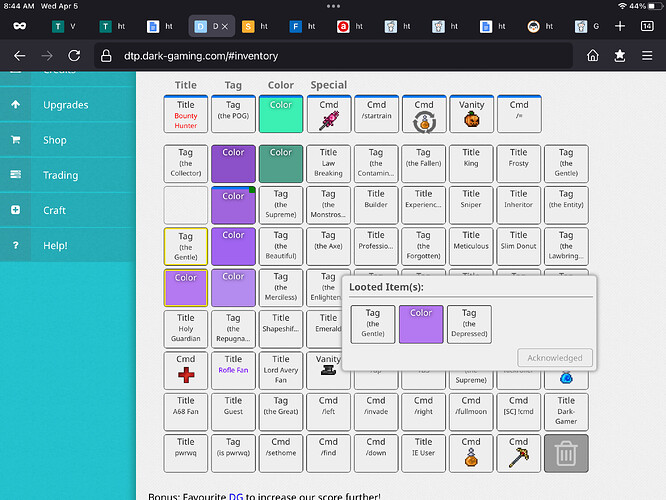Select Cmd /sethome item
Screen dimensions: 666x500
pos(281,453)
